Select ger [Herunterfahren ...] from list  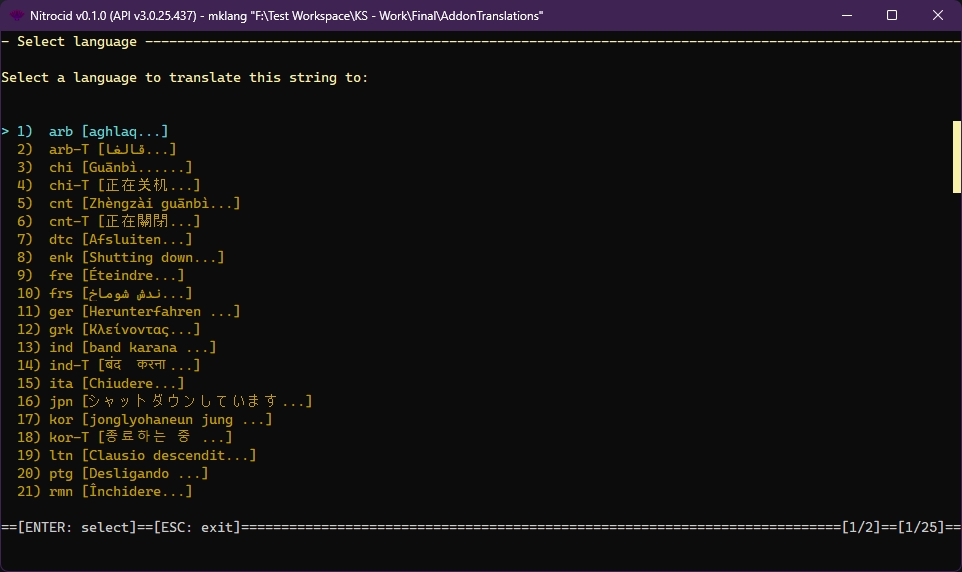pos(144,311)
